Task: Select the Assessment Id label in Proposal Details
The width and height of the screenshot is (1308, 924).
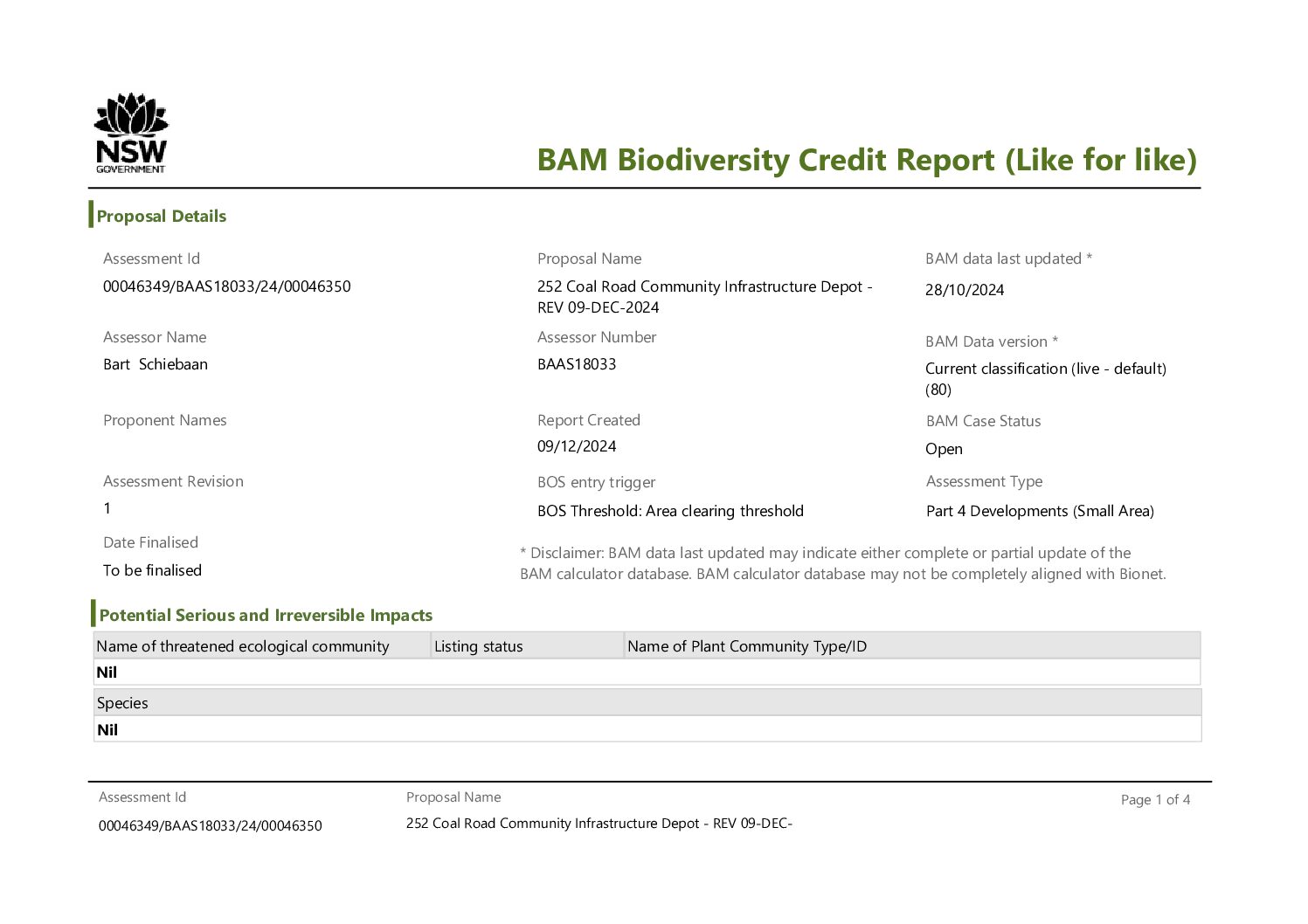Action: pos(151,259)
